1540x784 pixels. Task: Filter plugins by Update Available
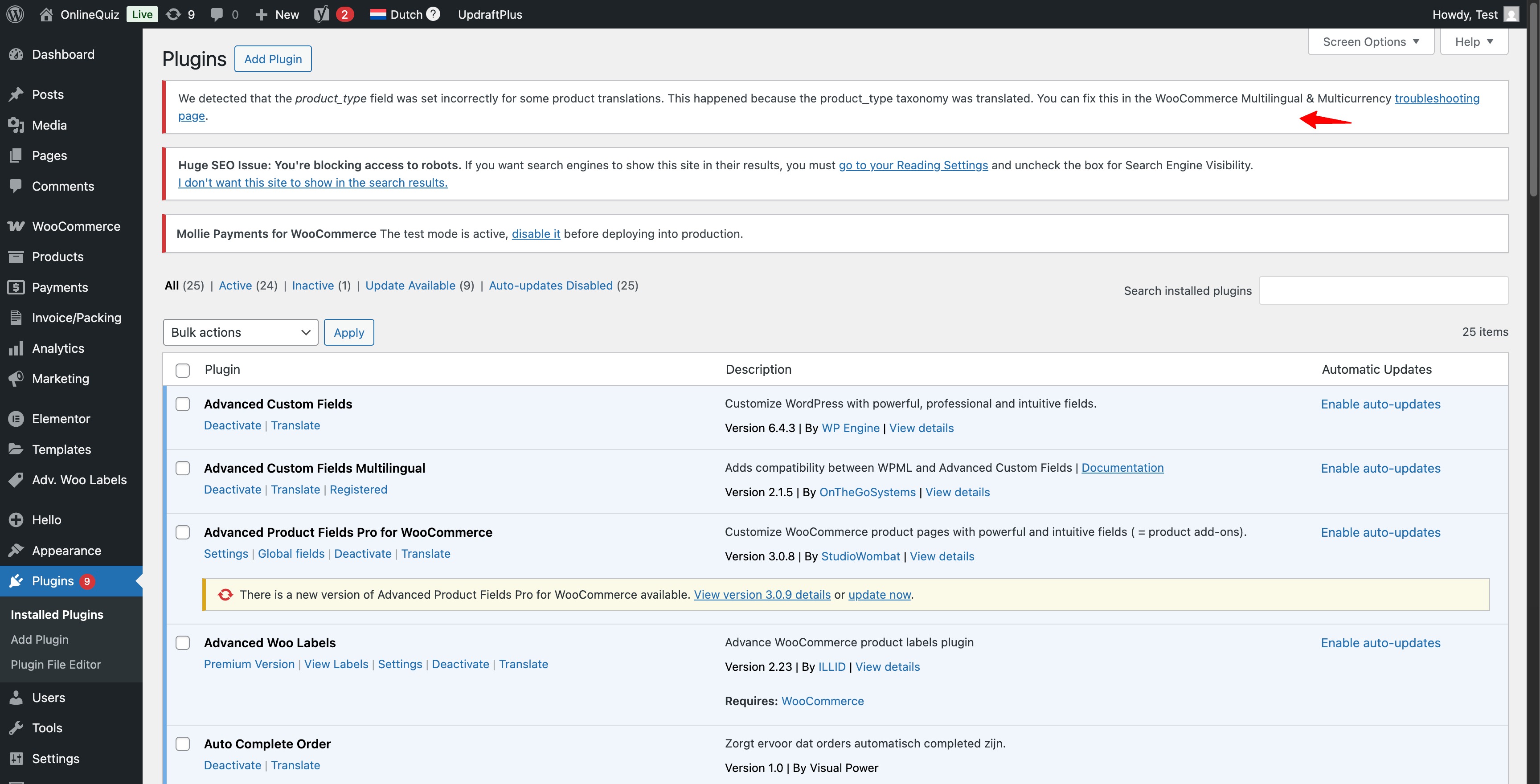pyautogui.click(x=410, y=285)
